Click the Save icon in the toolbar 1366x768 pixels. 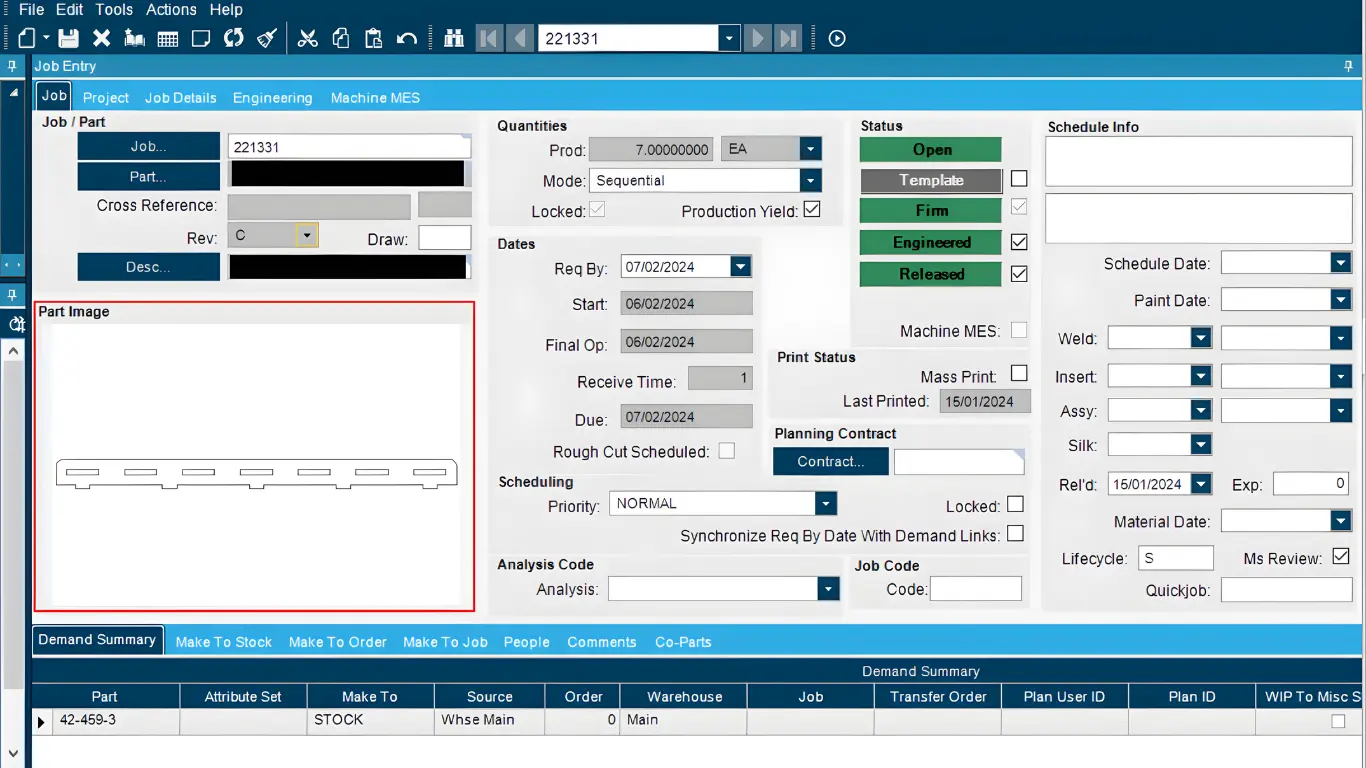click(68, 39)
